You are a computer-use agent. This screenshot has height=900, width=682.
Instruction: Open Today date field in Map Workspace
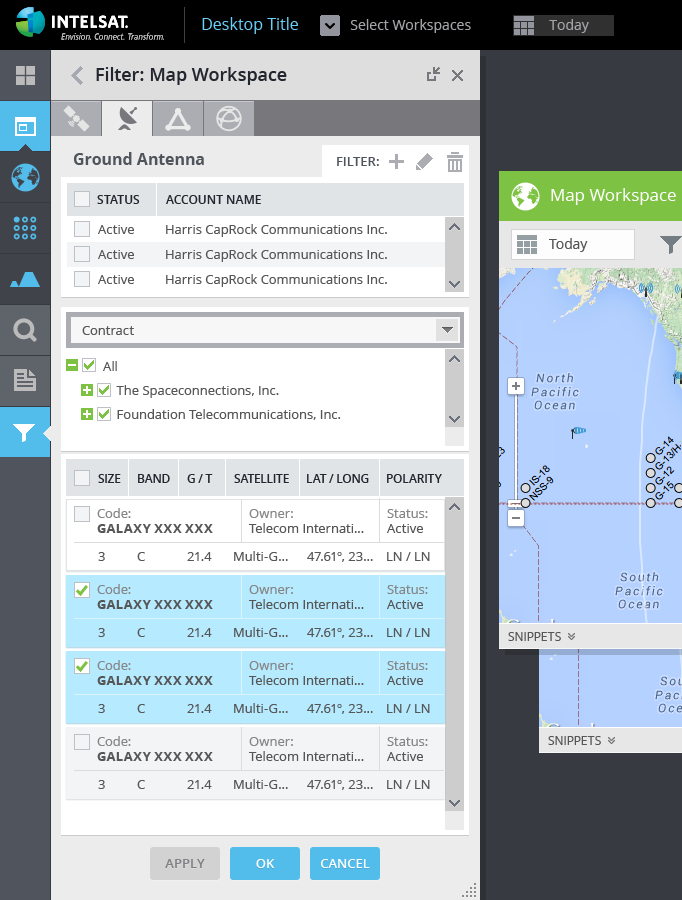coord(572,244)
